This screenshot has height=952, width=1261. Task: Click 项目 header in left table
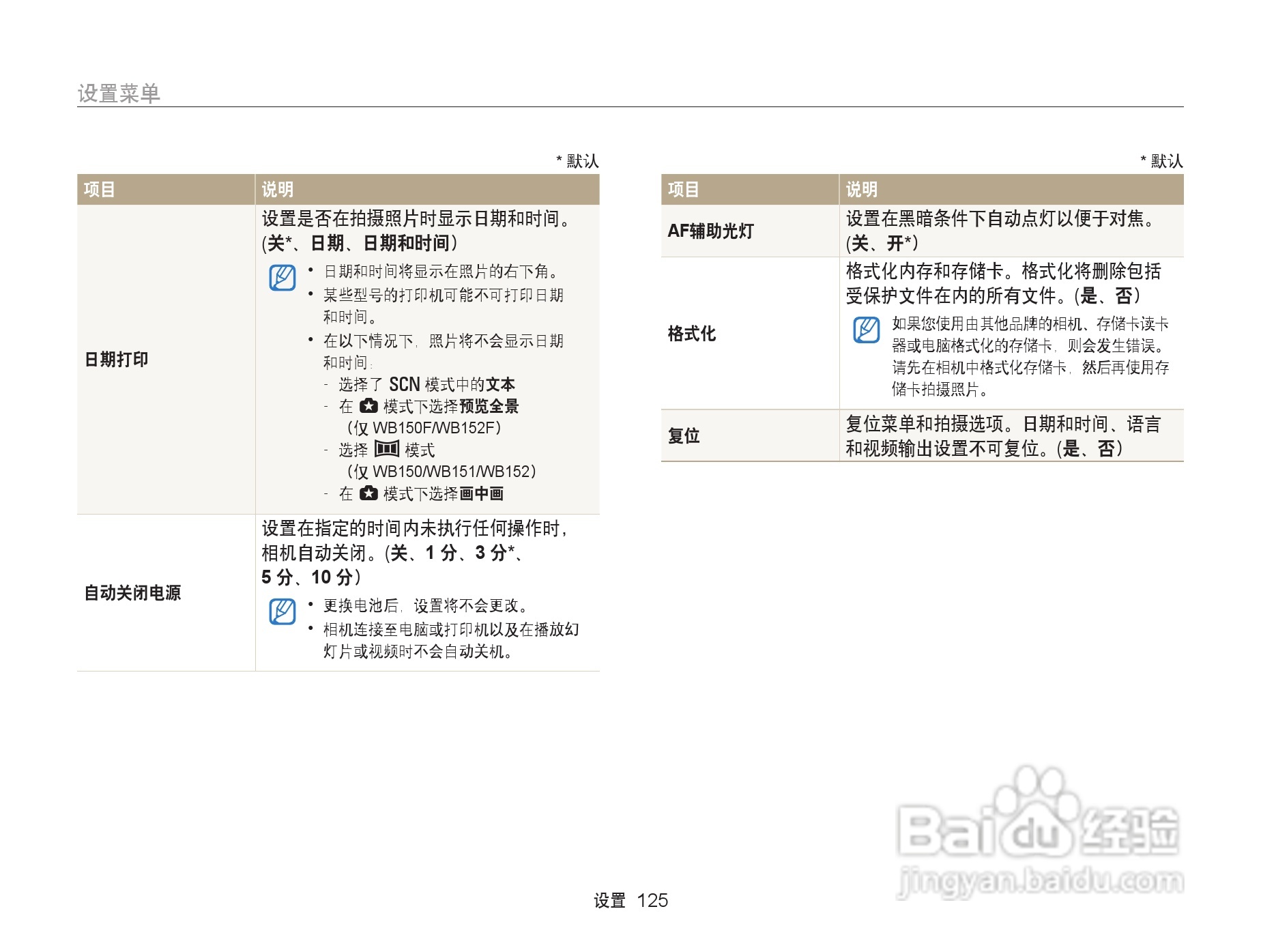point(100,189)
